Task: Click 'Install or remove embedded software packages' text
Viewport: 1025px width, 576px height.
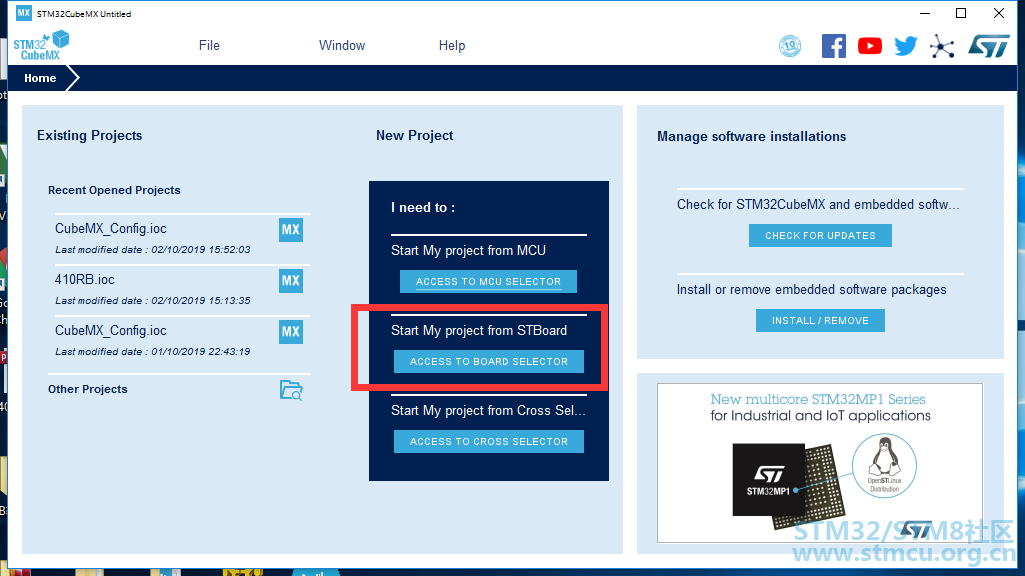Action: (811, 290)
